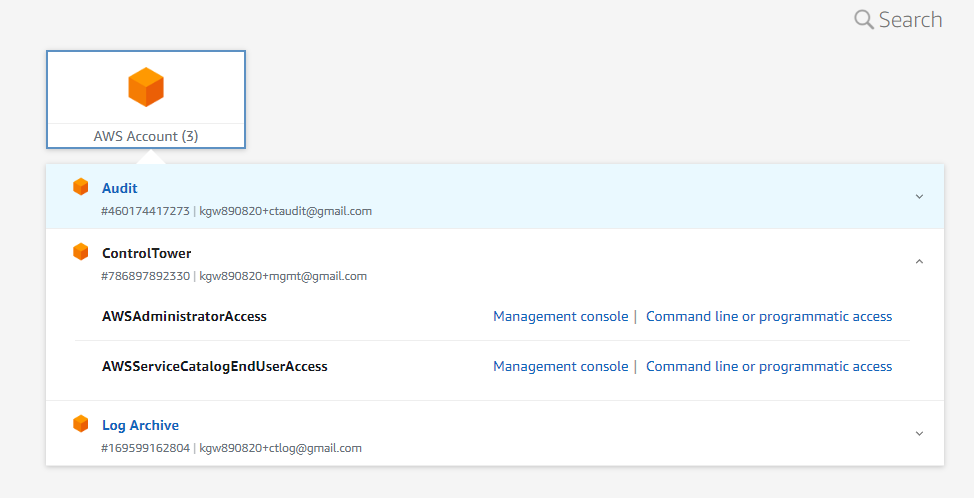974x498 pixels.
Task: Open Management console for AWSAdministratorAccess
Action: [560, 317]
